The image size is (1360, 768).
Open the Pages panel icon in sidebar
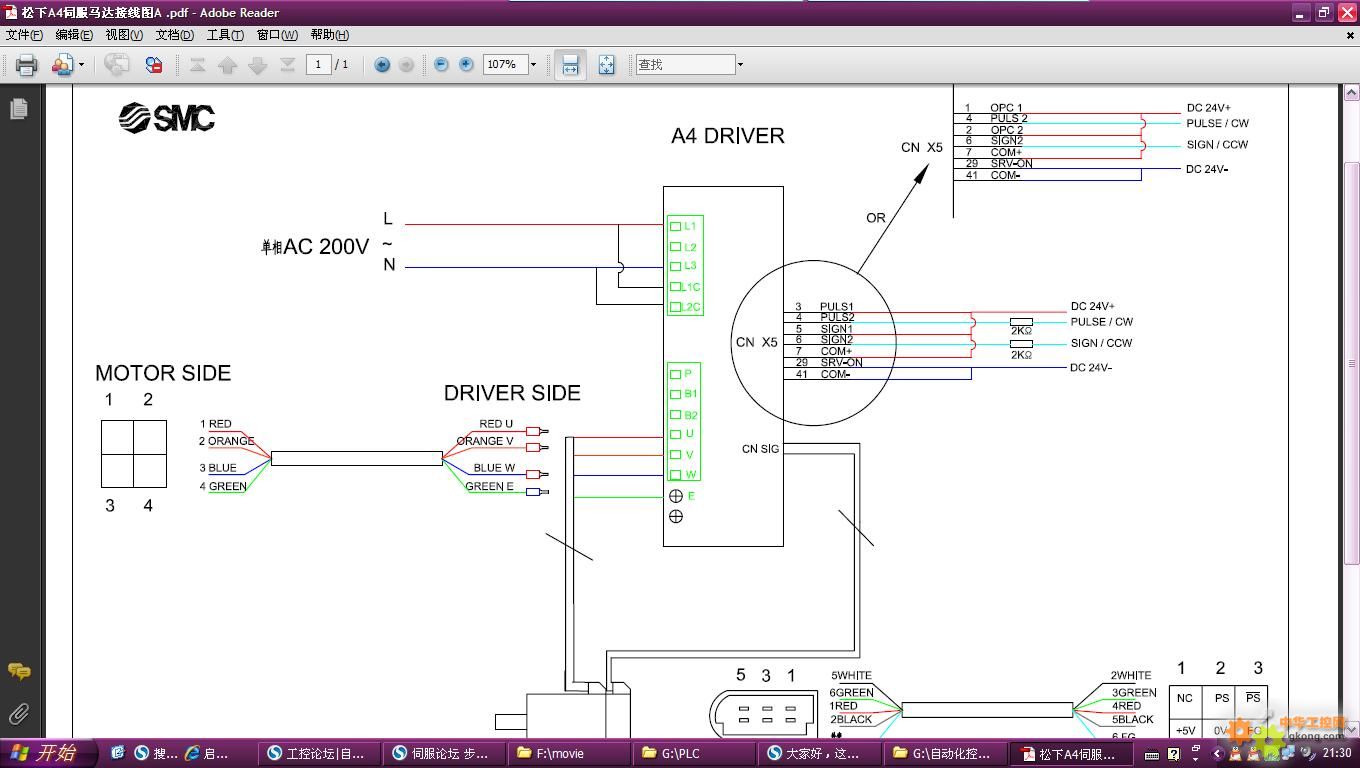click(18, 108)
